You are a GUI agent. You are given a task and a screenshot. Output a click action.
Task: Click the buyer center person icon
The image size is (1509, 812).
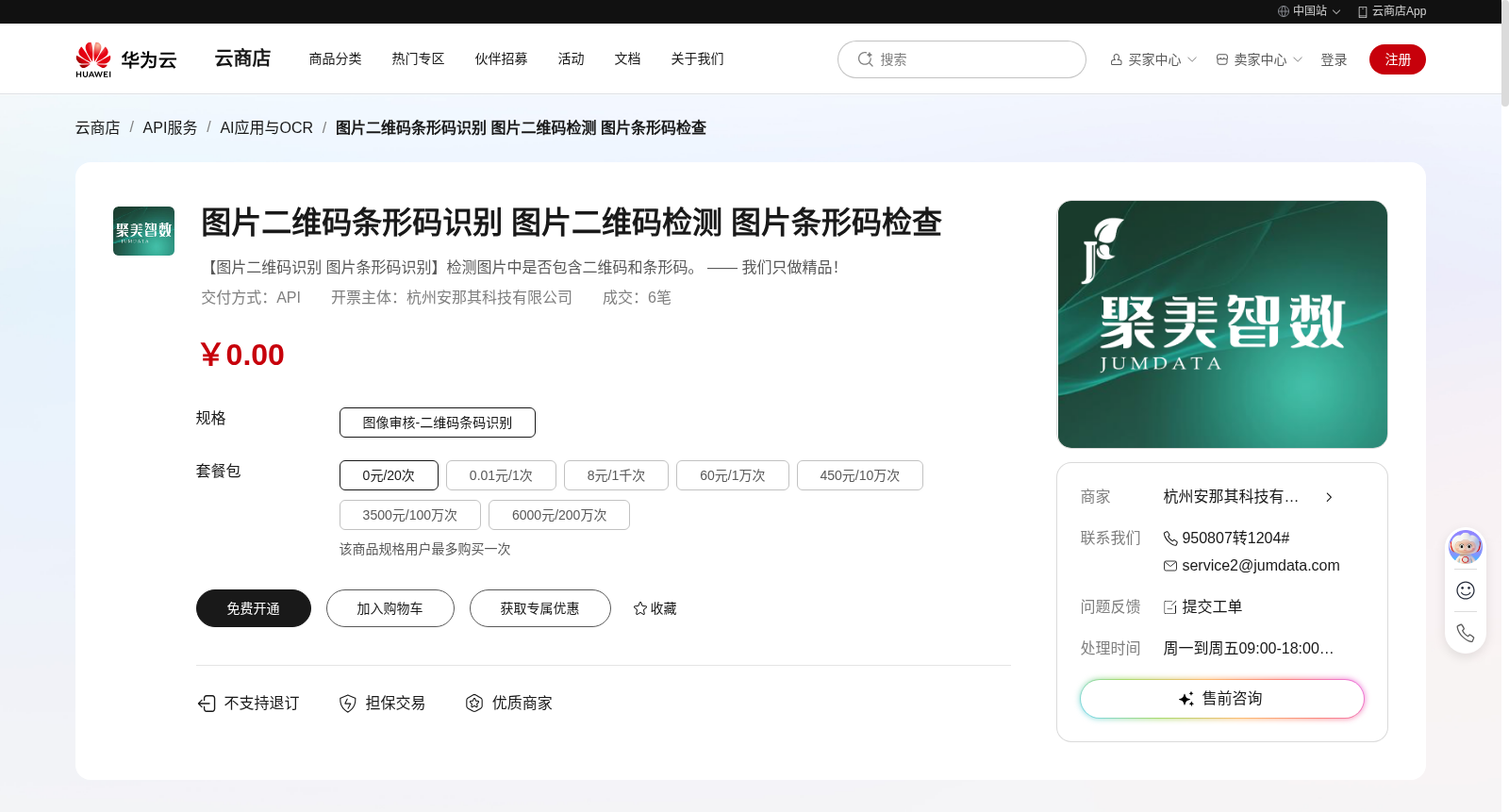pos(1117,59)
